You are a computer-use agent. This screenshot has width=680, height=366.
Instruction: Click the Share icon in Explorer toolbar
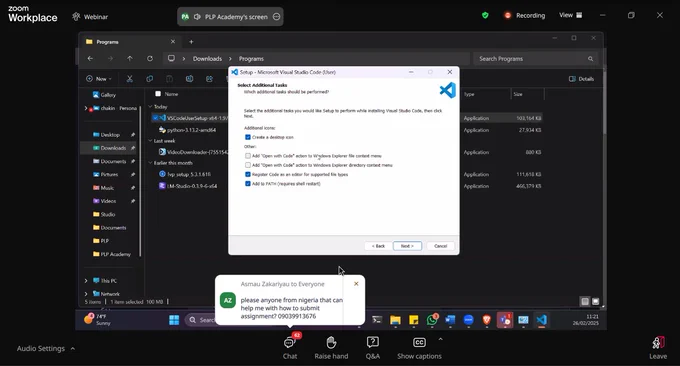tap(209, 78)
